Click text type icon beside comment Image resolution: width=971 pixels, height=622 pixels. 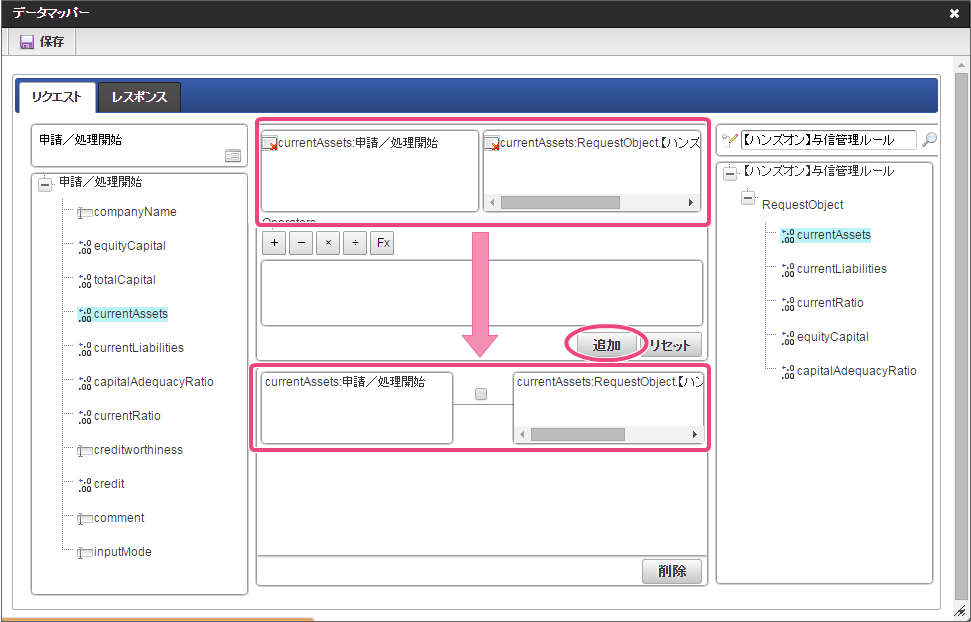point(85,519)
